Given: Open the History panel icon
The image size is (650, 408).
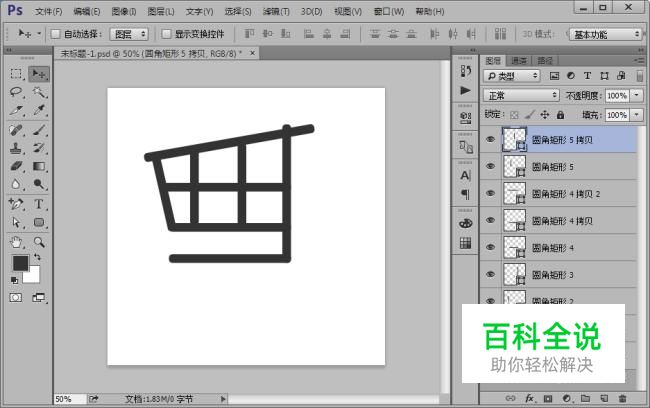Looking at the screenshot, I should [466, 71].
